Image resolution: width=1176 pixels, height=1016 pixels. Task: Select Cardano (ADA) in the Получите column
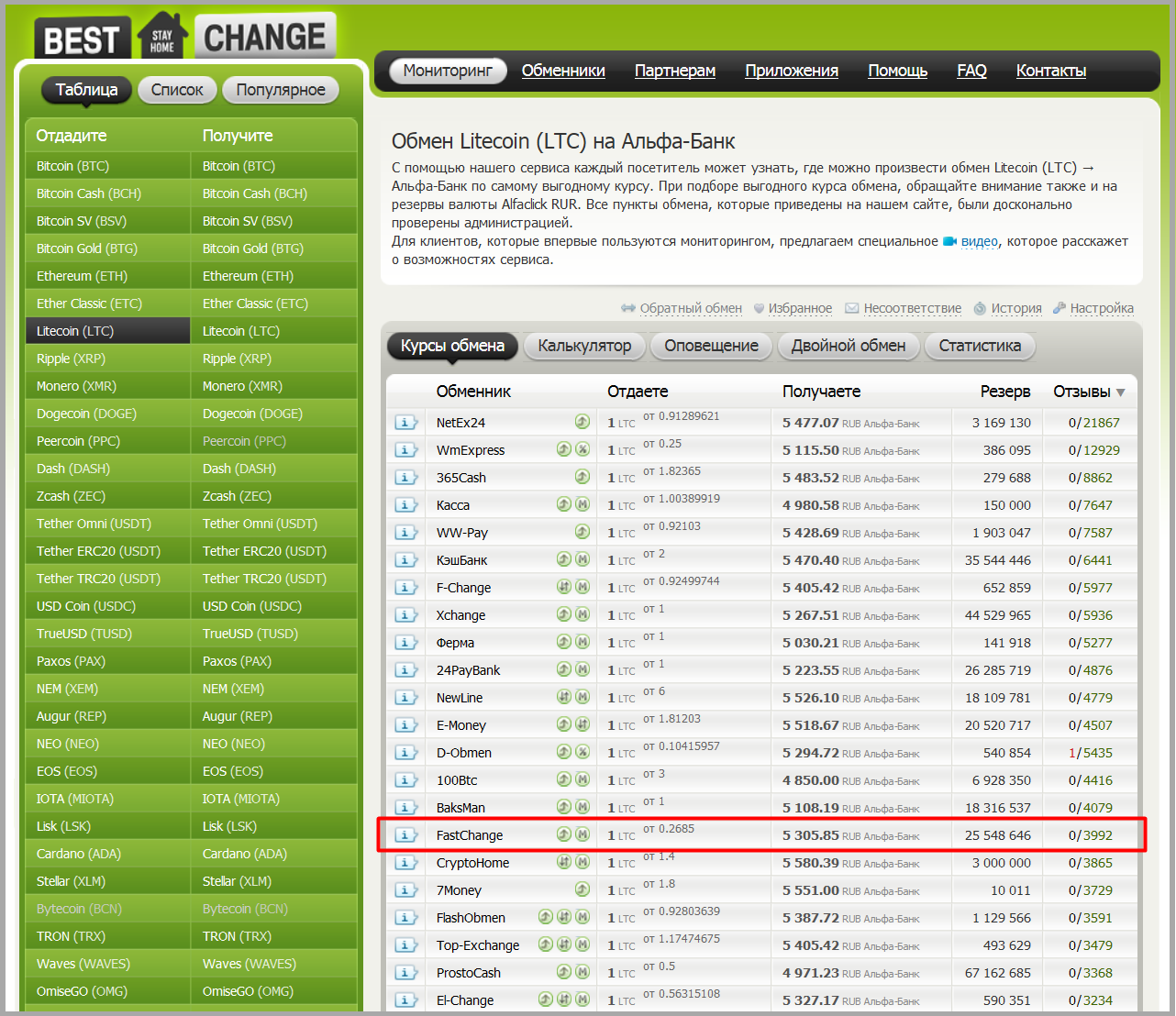tap(274, 854)
